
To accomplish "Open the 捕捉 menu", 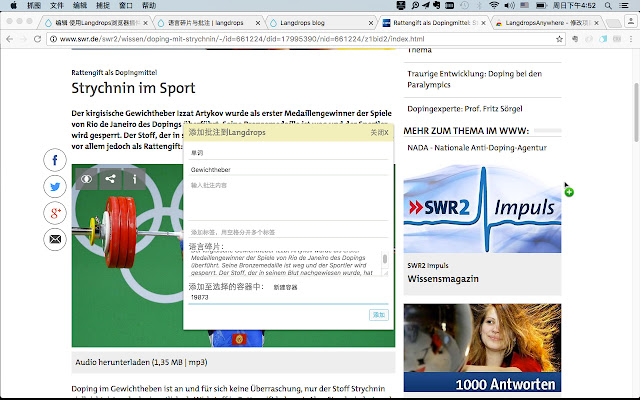I will click(x=103, y=5).
